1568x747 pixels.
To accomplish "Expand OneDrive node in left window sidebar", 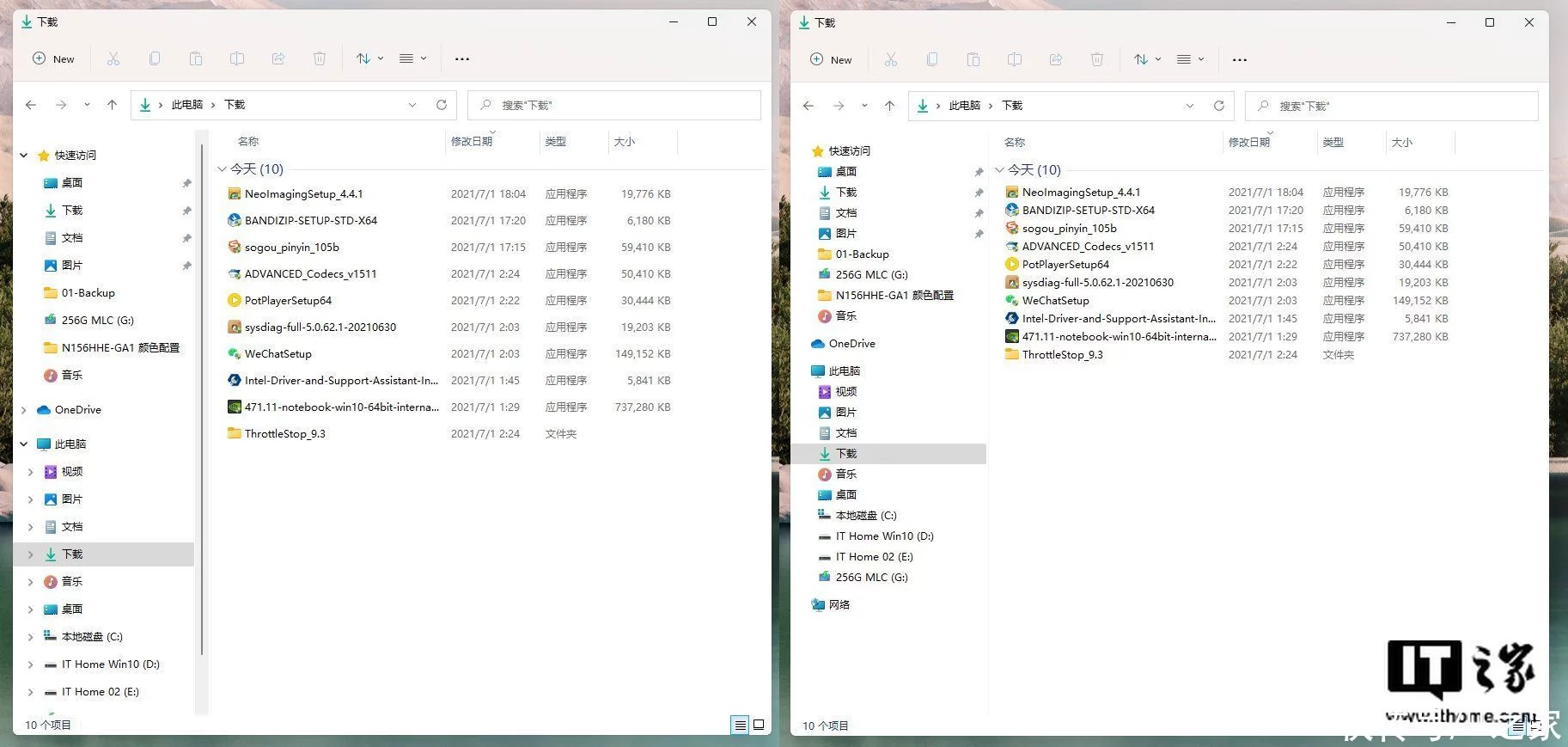I will [x=24, y=410].
